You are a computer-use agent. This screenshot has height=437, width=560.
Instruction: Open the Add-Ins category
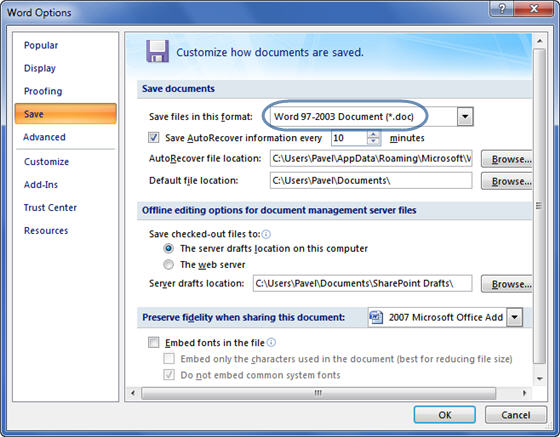point(41,185)
